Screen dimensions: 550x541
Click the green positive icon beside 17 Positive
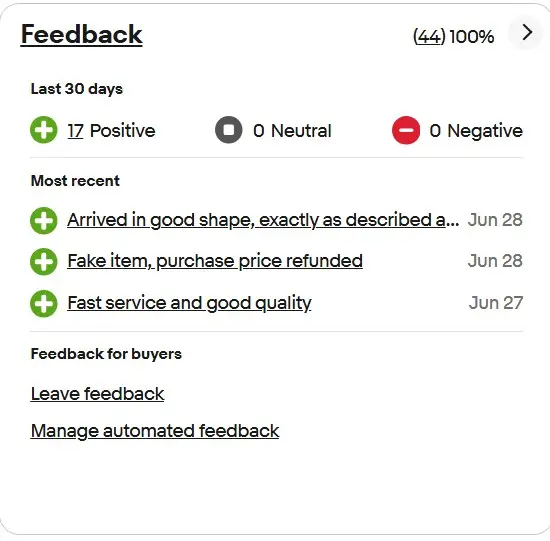(x=44, y=130)
